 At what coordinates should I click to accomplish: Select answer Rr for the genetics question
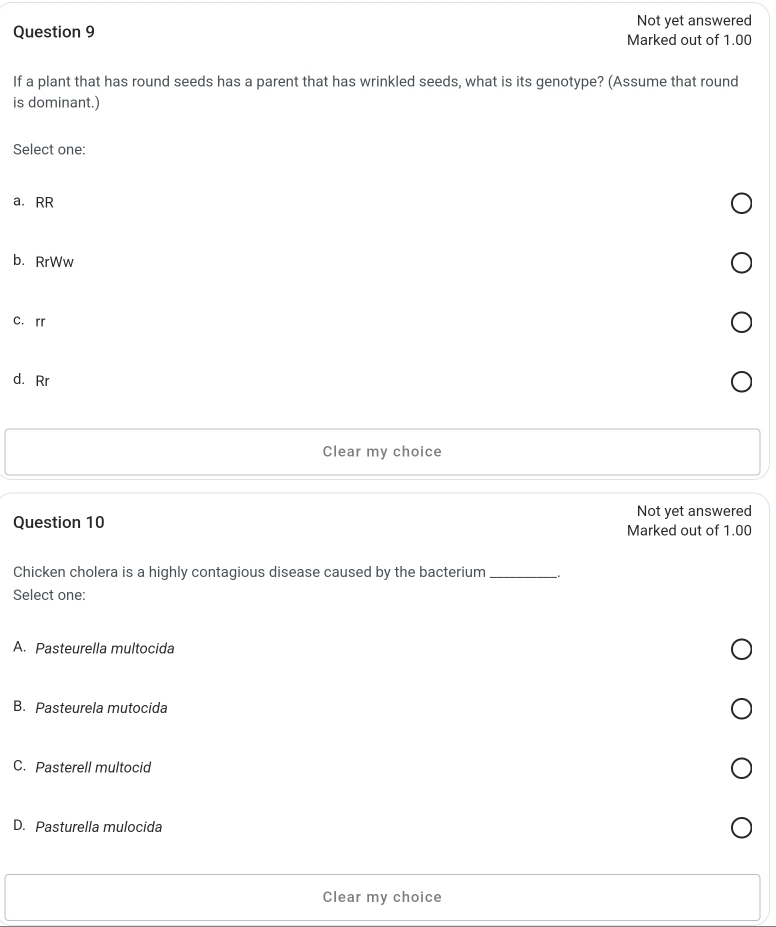coord(741,381)
